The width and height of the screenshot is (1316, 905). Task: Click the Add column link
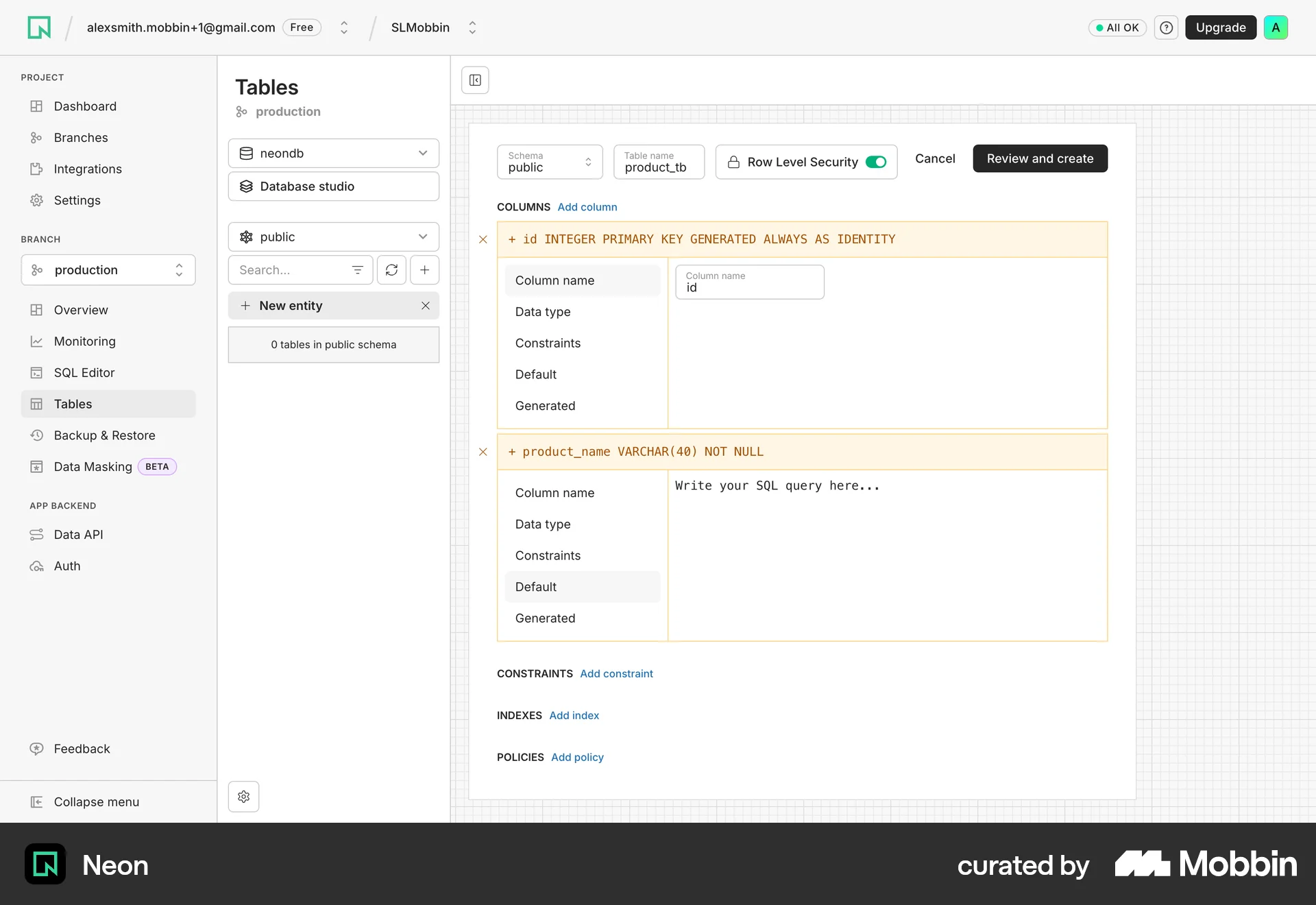point(587,207)
